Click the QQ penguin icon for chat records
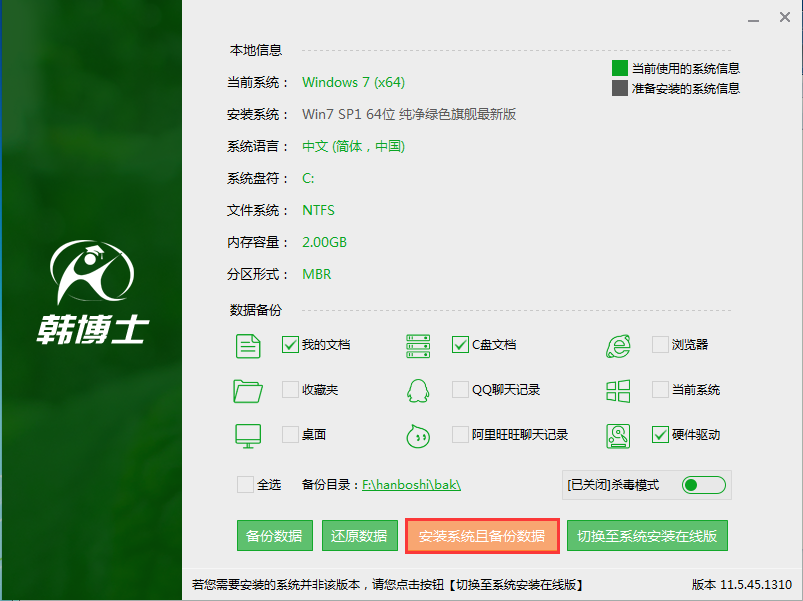The height and width of the screenshot is (601, 803). [417, 390]
